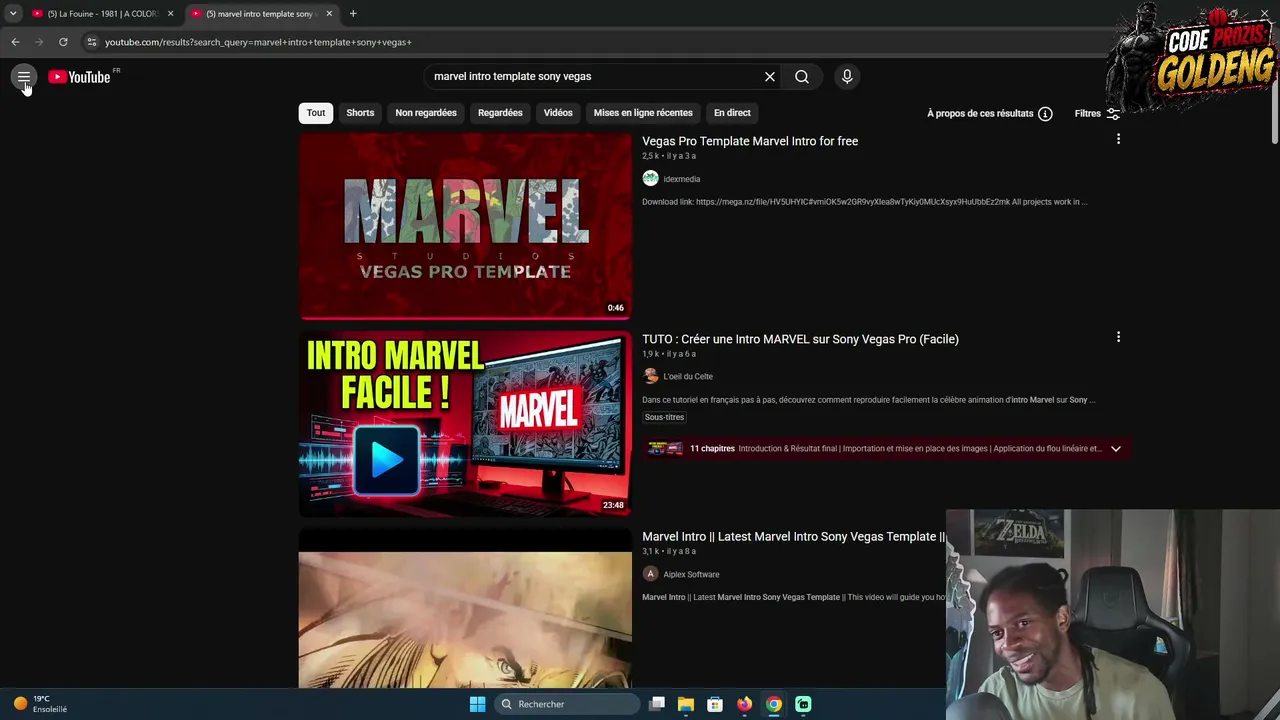Open title Vegas Pro Template Marvel Intro for free
1280x720 pixels.
750,141
